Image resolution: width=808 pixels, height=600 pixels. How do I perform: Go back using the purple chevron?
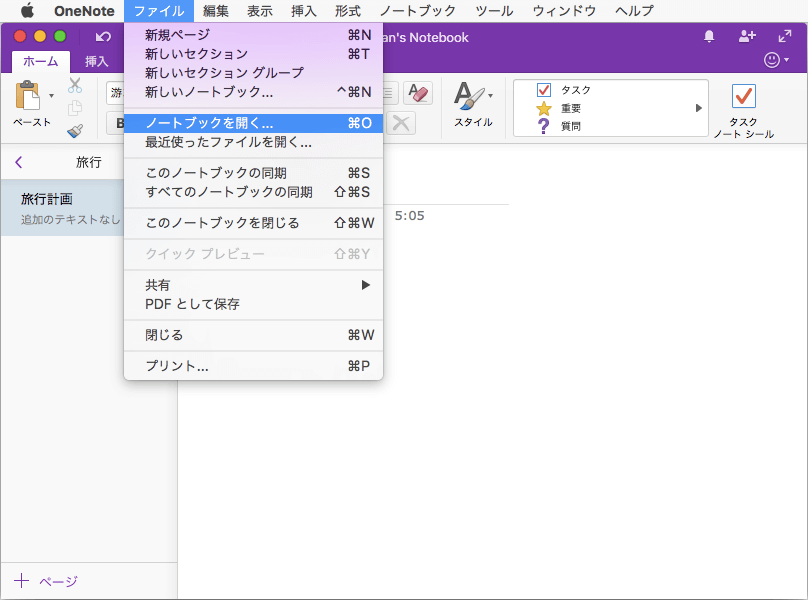pos(19,162)
